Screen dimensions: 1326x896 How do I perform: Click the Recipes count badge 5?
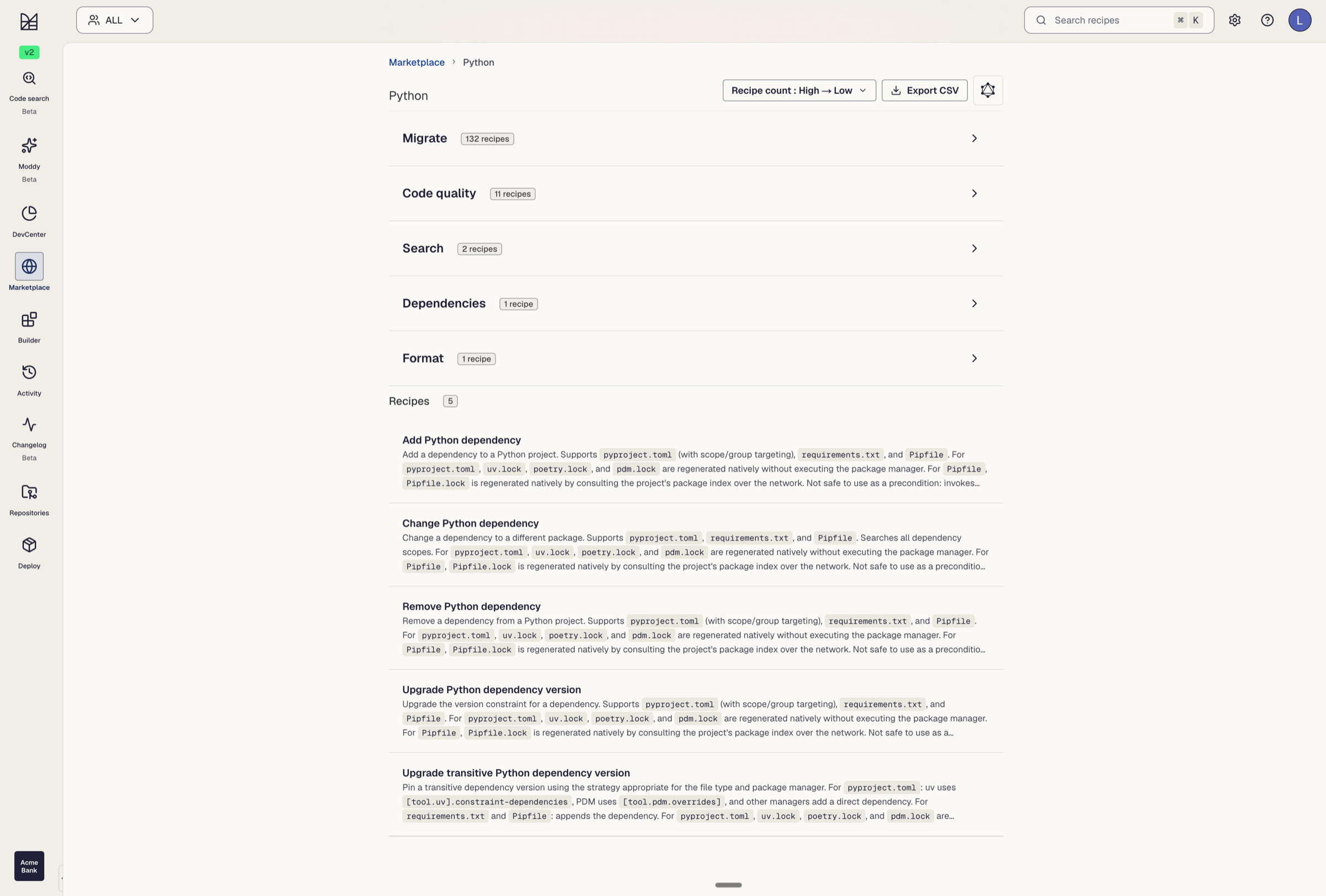coord(450,402)
